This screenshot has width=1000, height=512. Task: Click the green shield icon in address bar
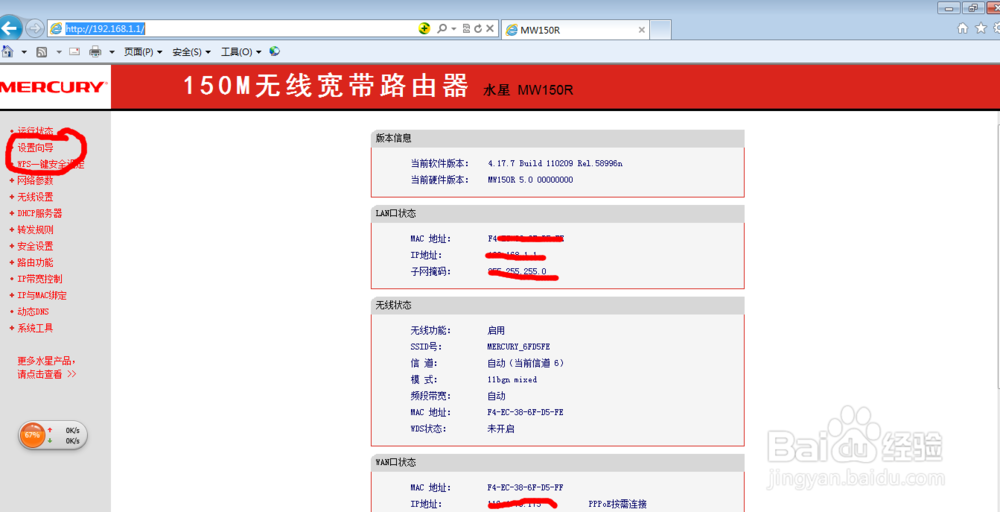click(424, 29)
